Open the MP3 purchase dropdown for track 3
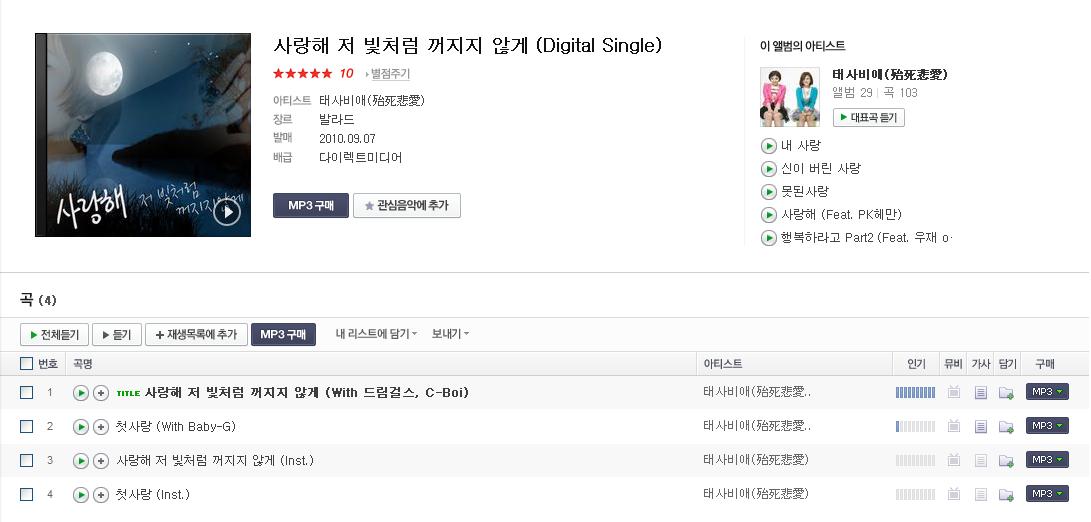 pyautogui.click(x=1047, y=459)
